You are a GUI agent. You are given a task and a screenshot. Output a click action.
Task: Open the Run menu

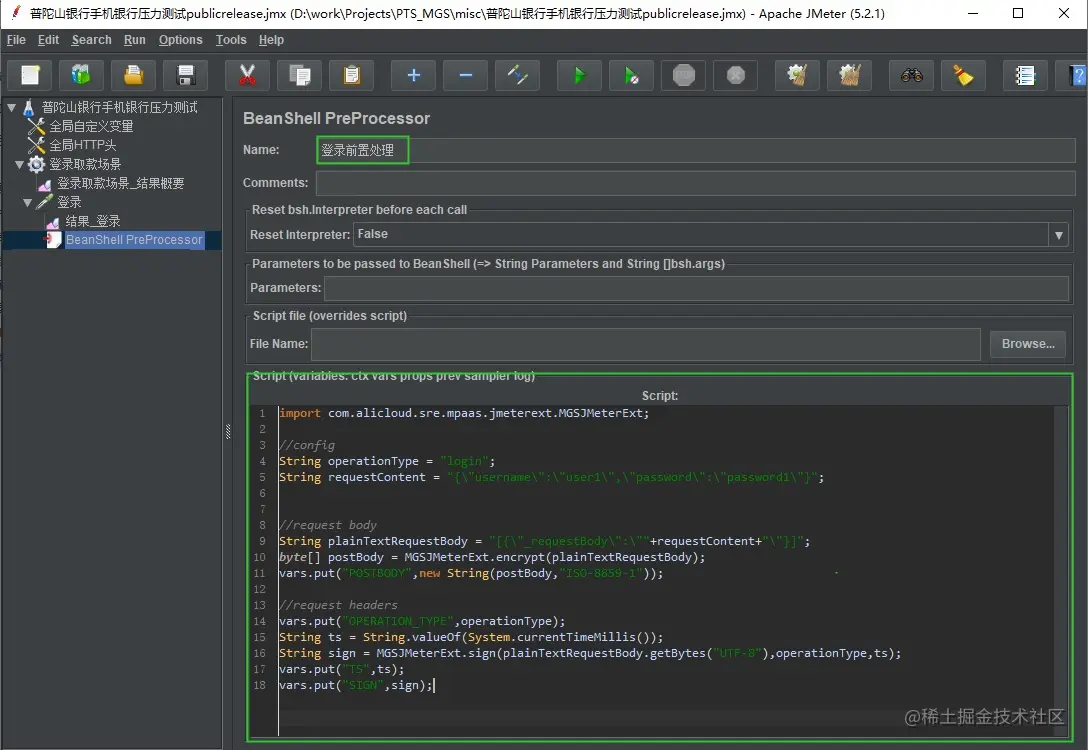pyautogui.click(x=134, y=40)
